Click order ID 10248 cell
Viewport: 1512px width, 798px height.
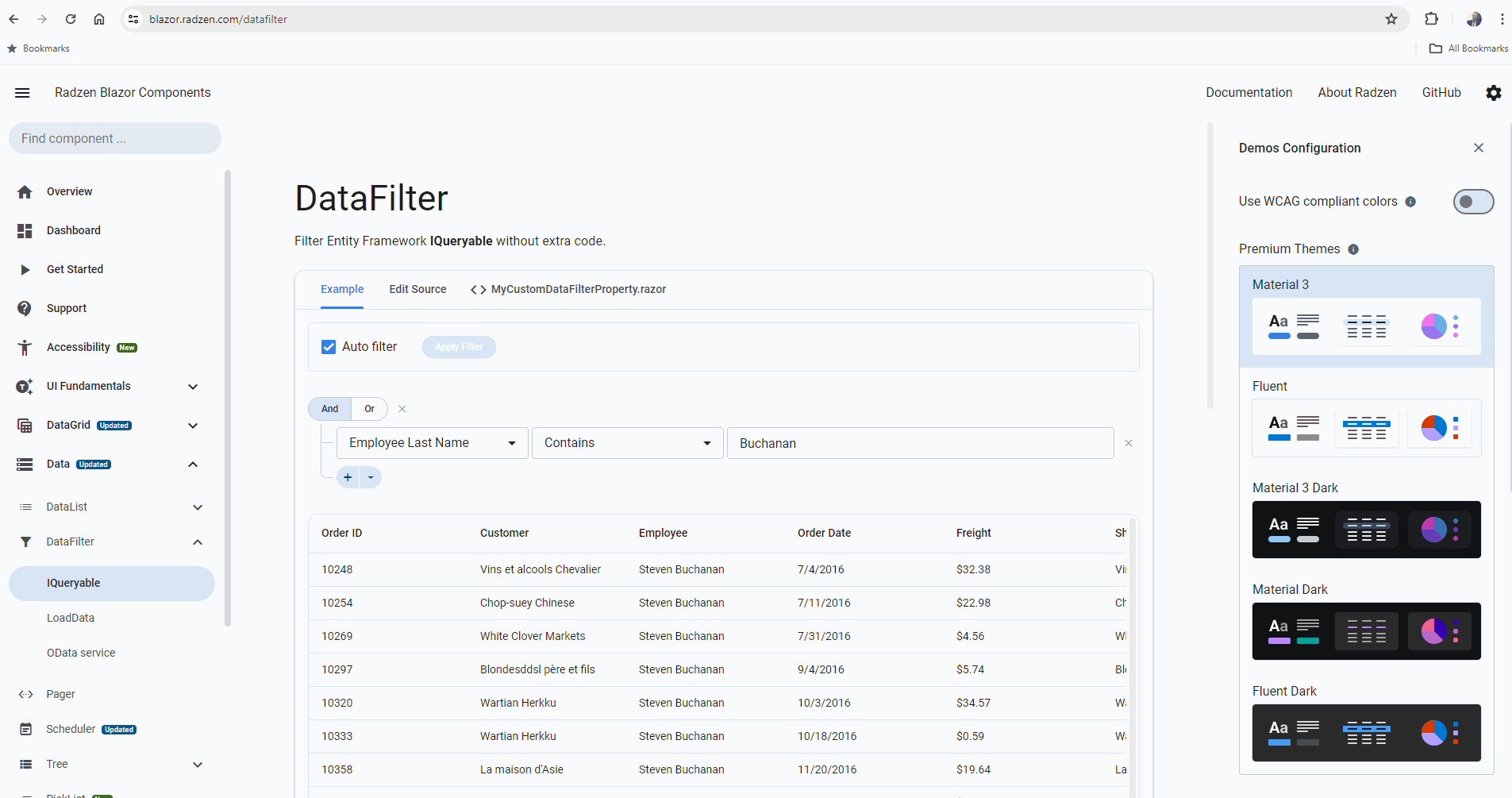[337, 570]
